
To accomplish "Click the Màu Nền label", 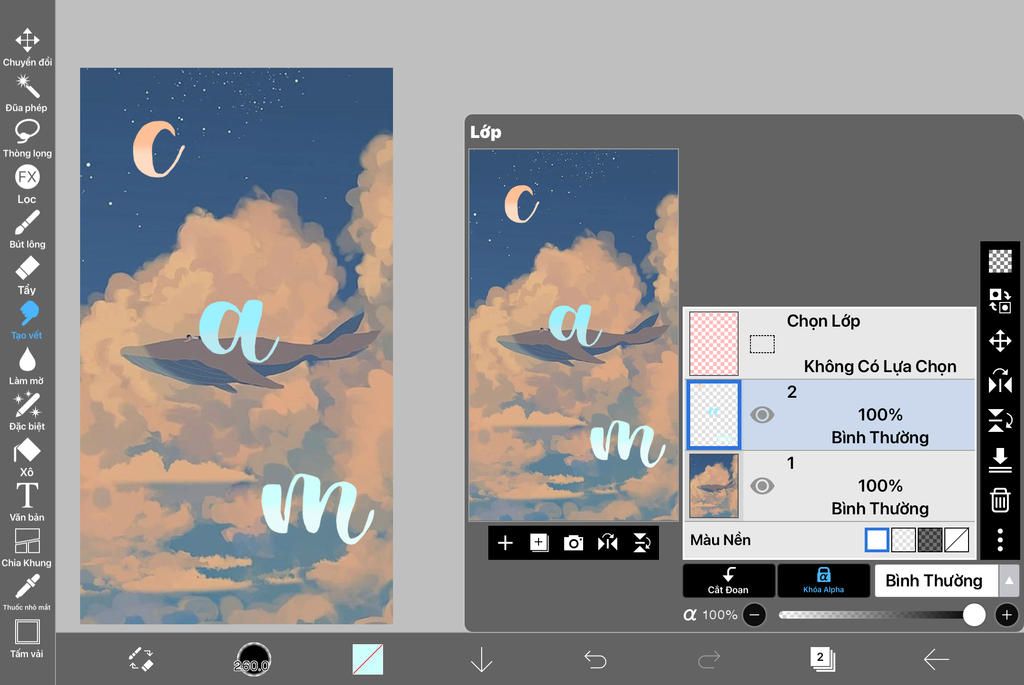I will click(x=720, y=540).
